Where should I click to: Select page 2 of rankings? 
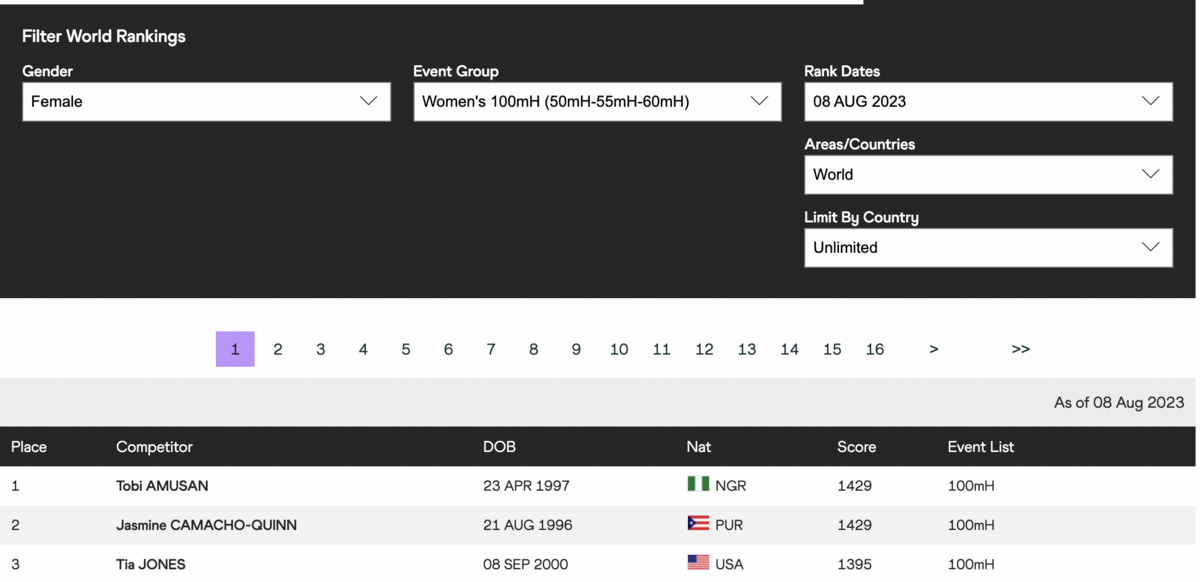(278, 349)
